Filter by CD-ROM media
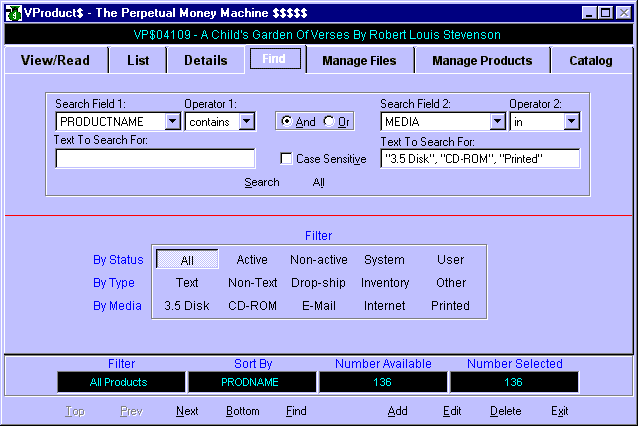Image resolution: width=638 pixels, height=426 pixels. point(252,306)
